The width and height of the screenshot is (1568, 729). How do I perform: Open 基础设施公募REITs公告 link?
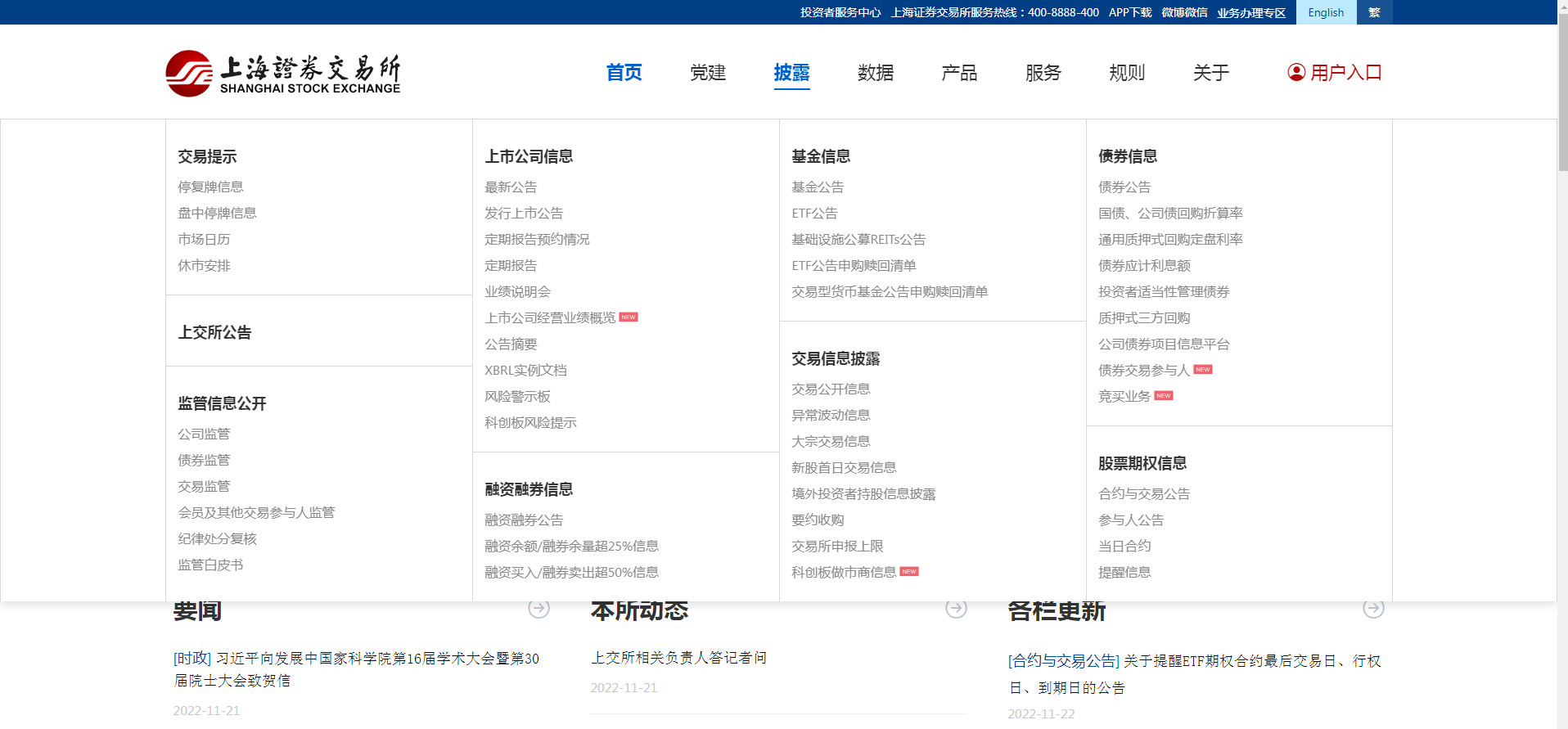tap(858, 239)
